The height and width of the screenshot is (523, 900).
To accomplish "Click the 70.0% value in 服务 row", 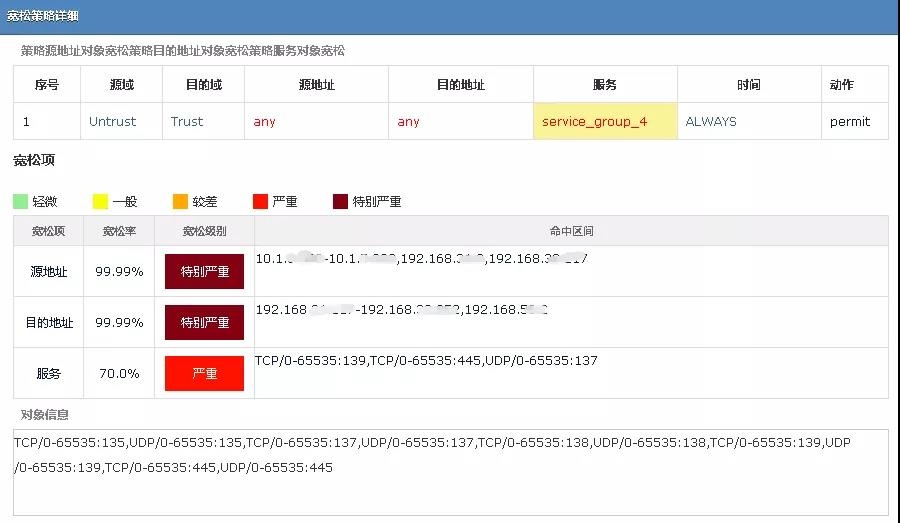I will pos(119,374).
